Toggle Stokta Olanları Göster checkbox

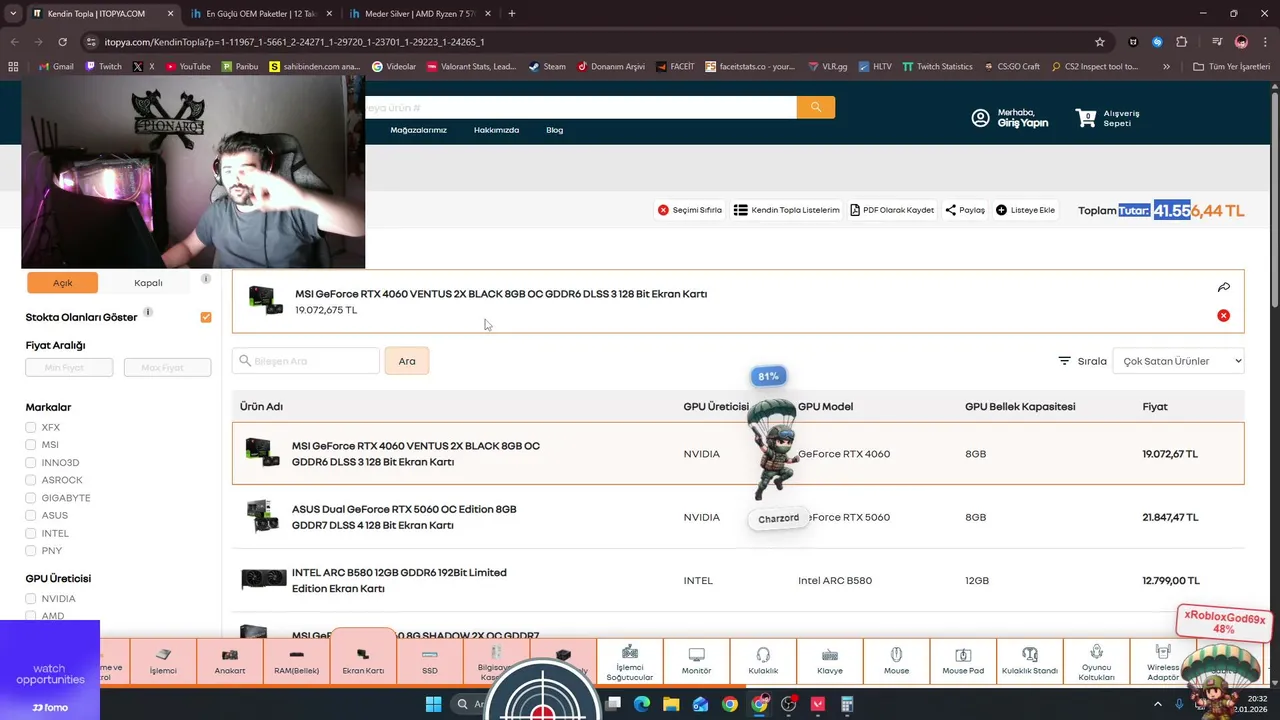[206, 317]
